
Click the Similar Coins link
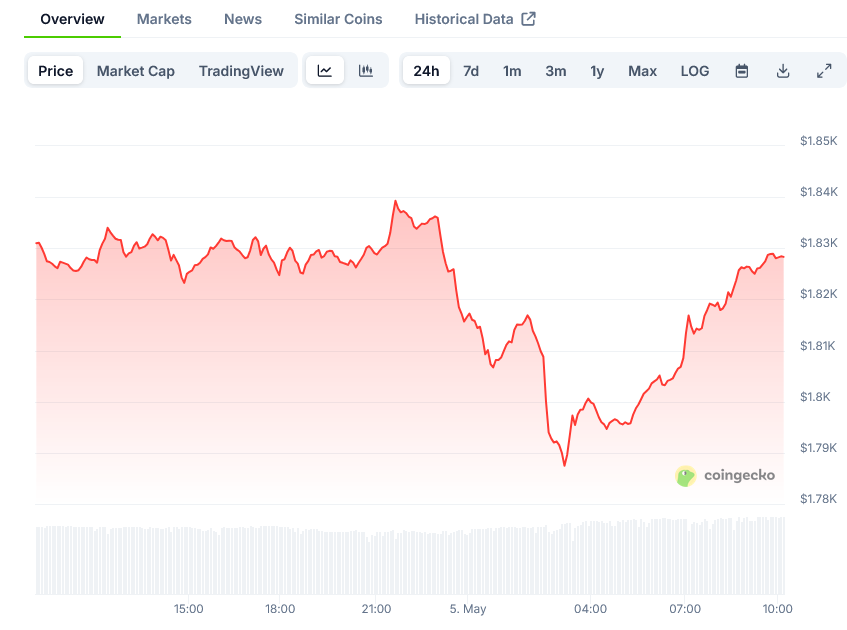click(337, 18)
